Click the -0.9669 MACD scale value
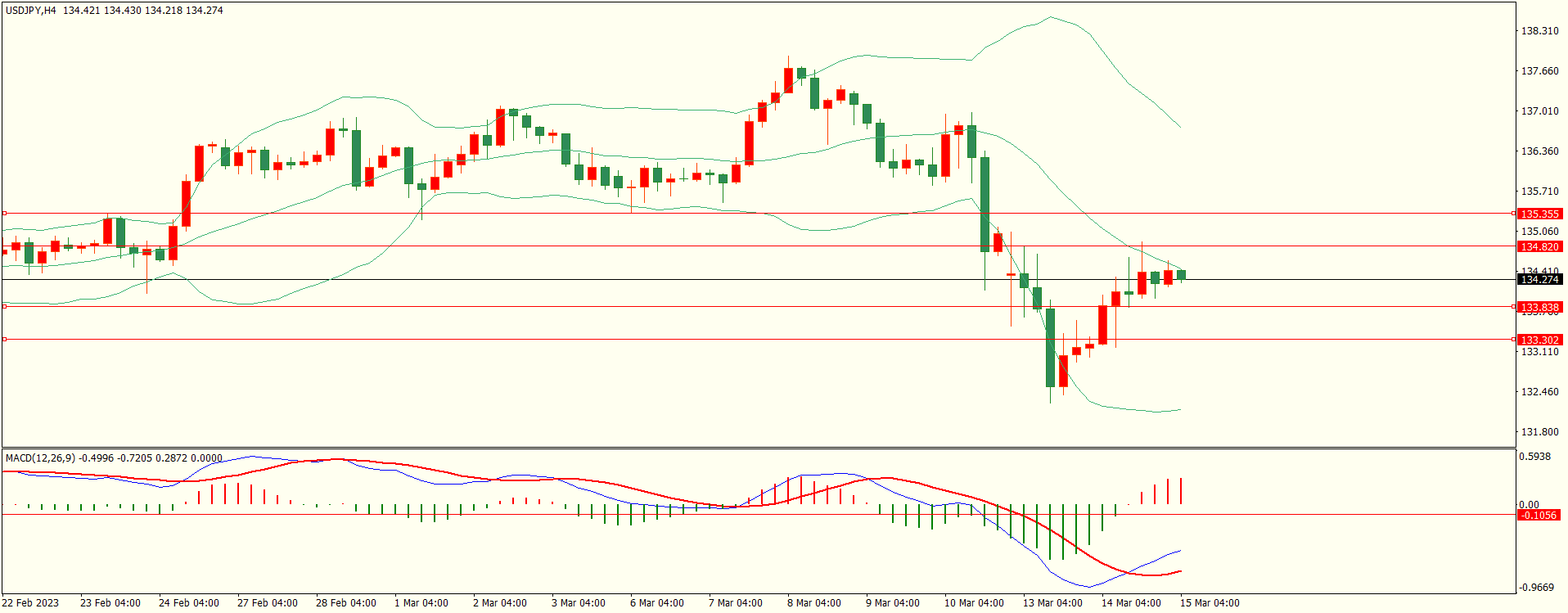1568x613 pixels. coord(1536,588)
